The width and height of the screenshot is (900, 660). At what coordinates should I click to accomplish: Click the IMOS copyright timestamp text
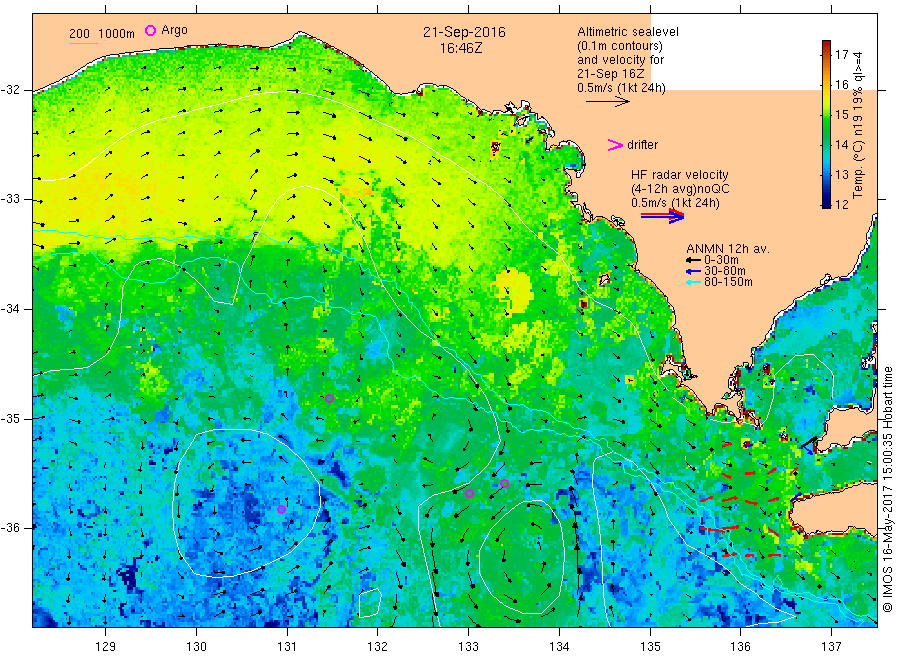(888, 490)
